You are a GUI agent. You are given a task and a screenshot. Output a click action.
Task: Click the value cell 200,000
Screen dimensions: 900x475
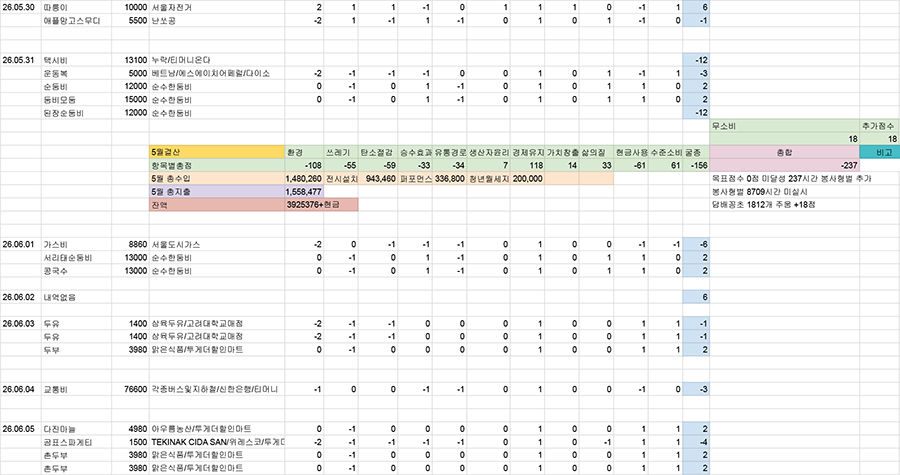[x=527, y=178]
